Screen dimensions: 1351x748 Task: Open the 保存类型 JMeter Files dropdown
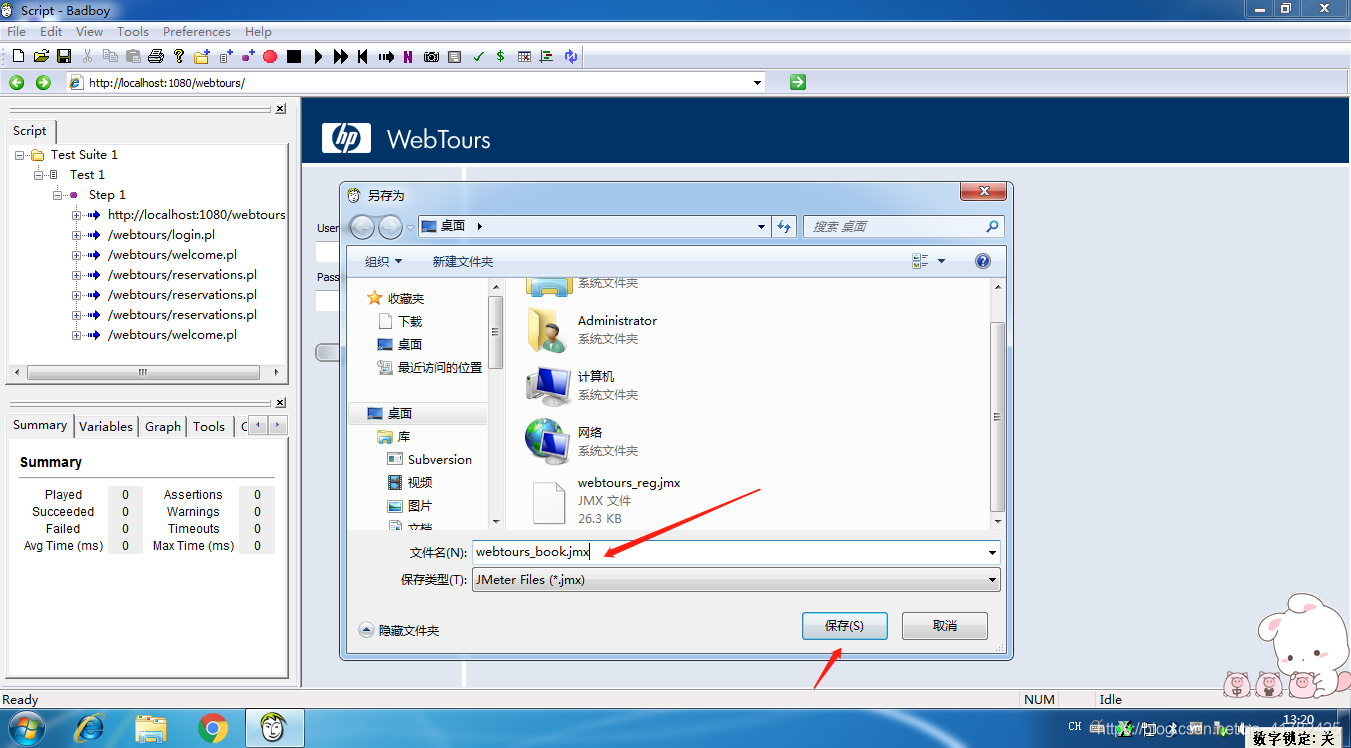click(x=992, y=579)
